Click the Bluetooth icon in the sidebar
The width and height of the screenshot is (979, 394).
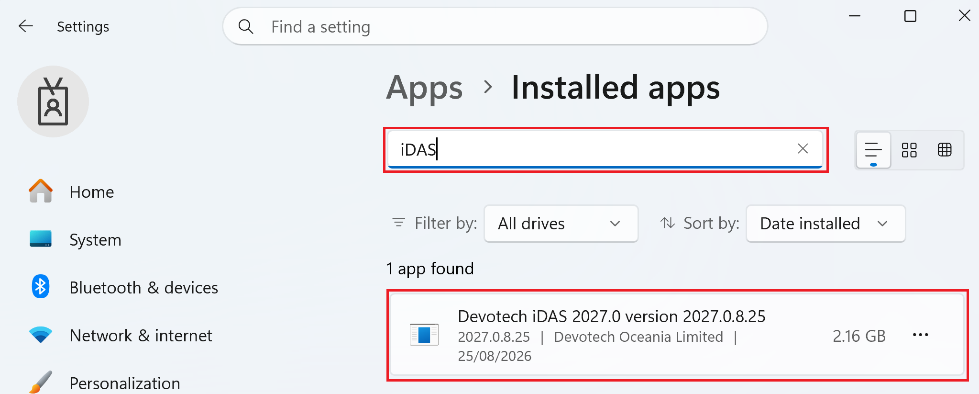coord(41,287)
